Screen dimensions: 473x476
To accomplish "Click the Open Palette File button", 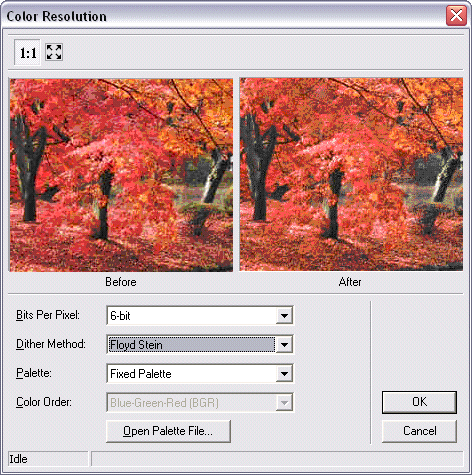I will pos(168,431).
